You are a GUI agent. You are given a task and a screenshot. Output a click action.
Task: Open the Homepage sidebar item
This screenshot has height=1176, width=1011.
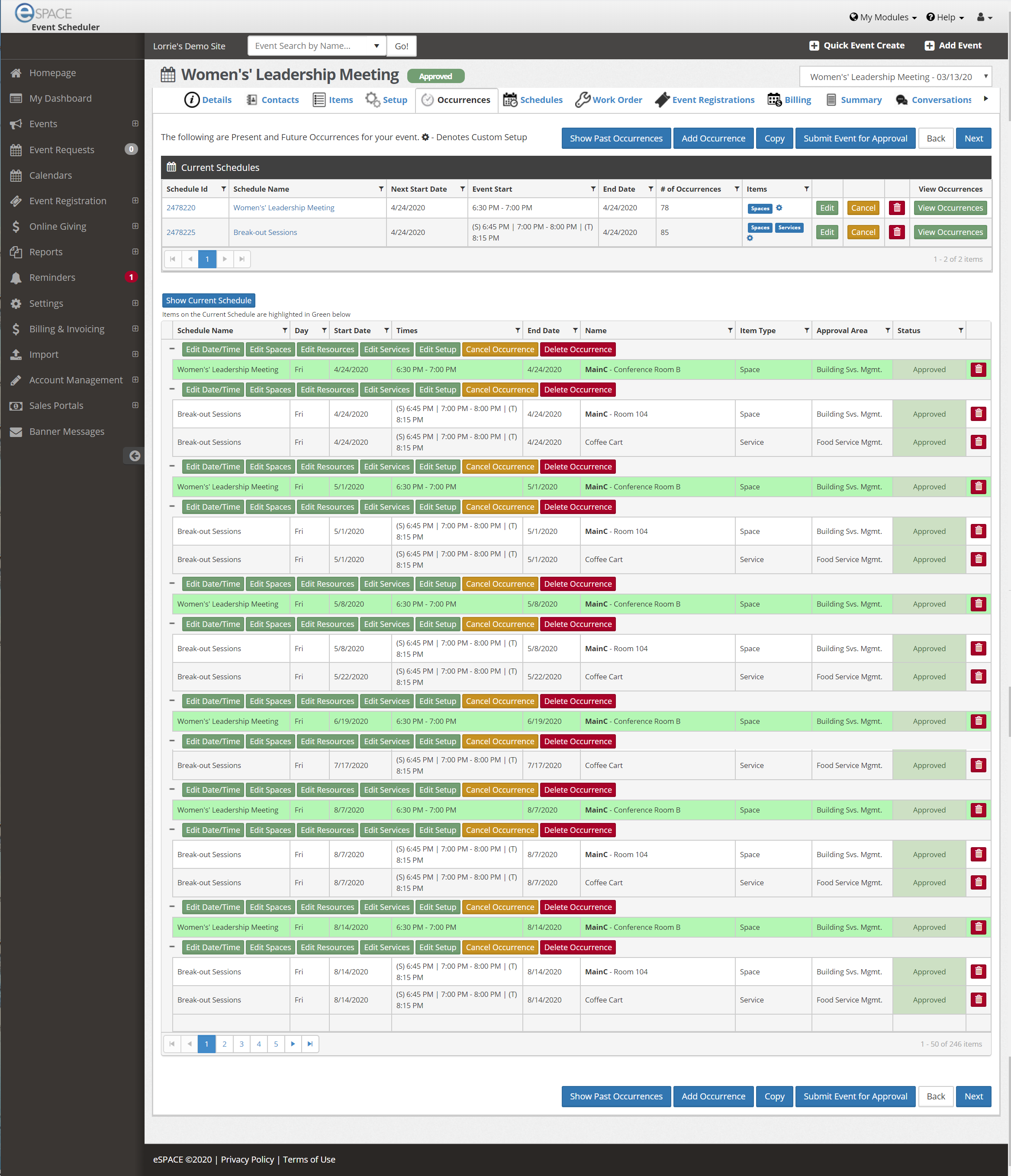point(52,73)
